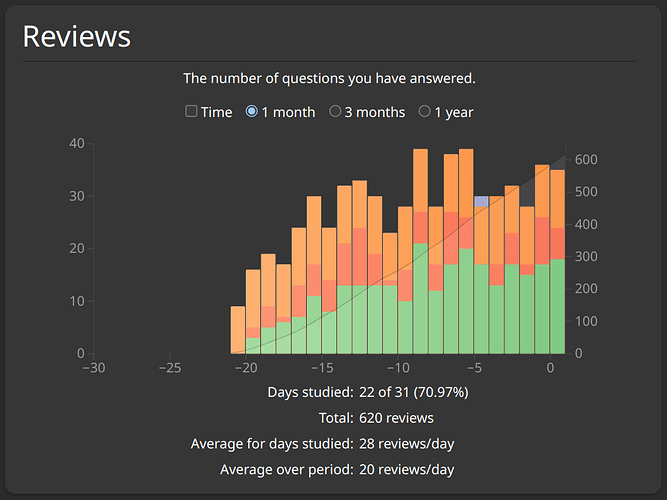Choose the 1 year time range
Screen dimensions: 667x500
point(425,112)
